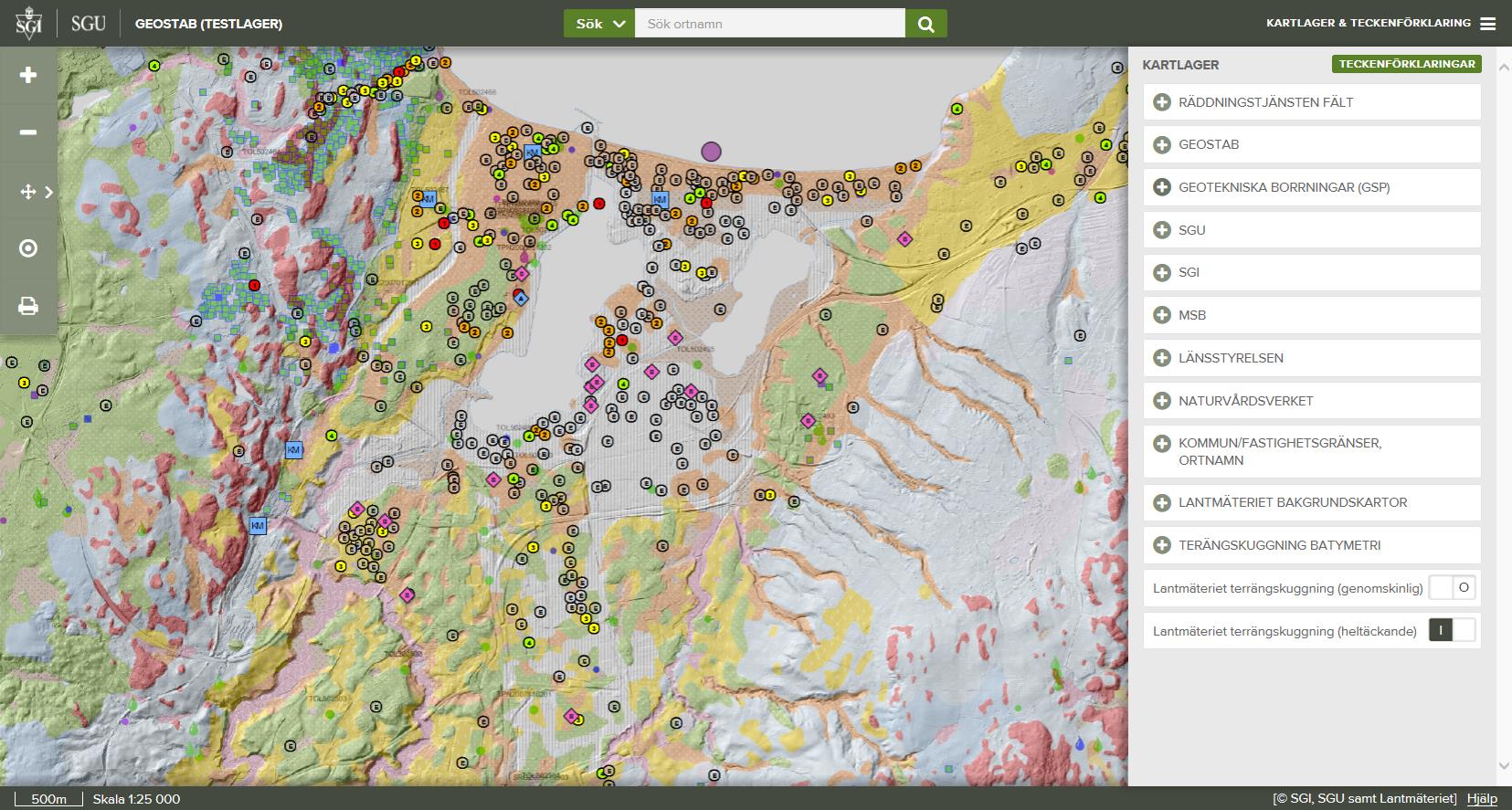Click the Geostab (Testlager) title
The image size is (1512, 810).
(208, 24)
